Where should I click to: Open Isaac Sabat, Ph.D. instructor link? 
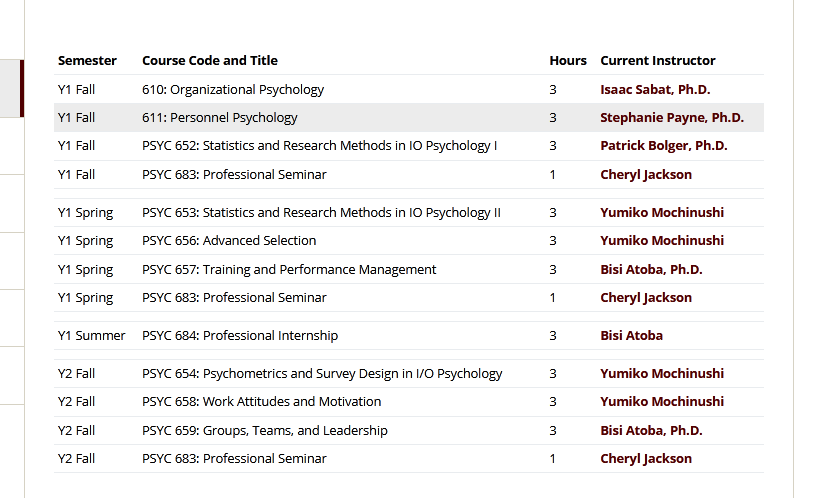tap(655, 90)
